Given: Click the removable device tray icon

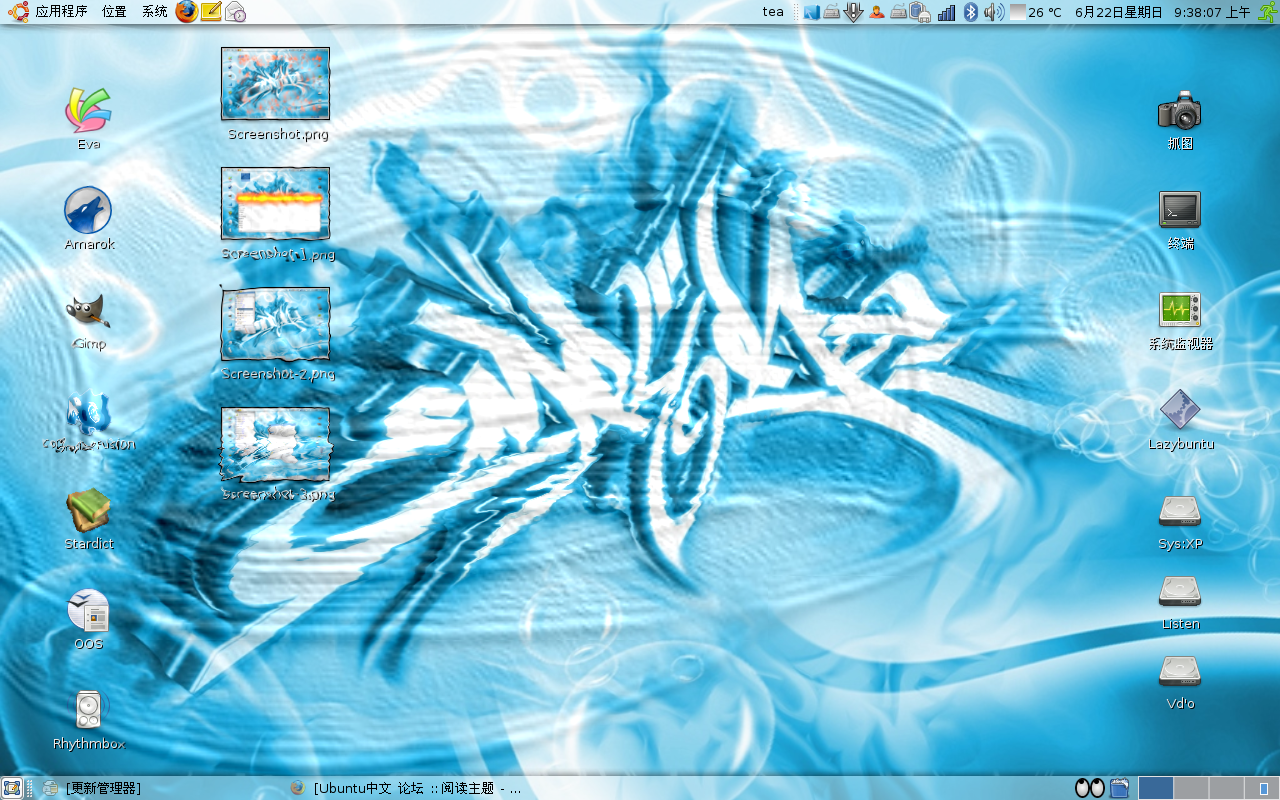Looking at the screenshot, I should coord(920,12).
